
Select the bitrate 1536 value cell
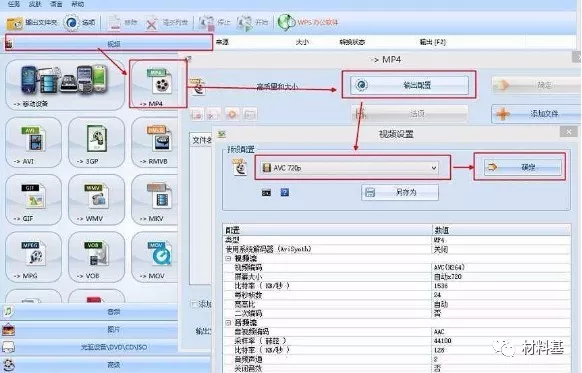pyautogui.click(x=501, y=286)
